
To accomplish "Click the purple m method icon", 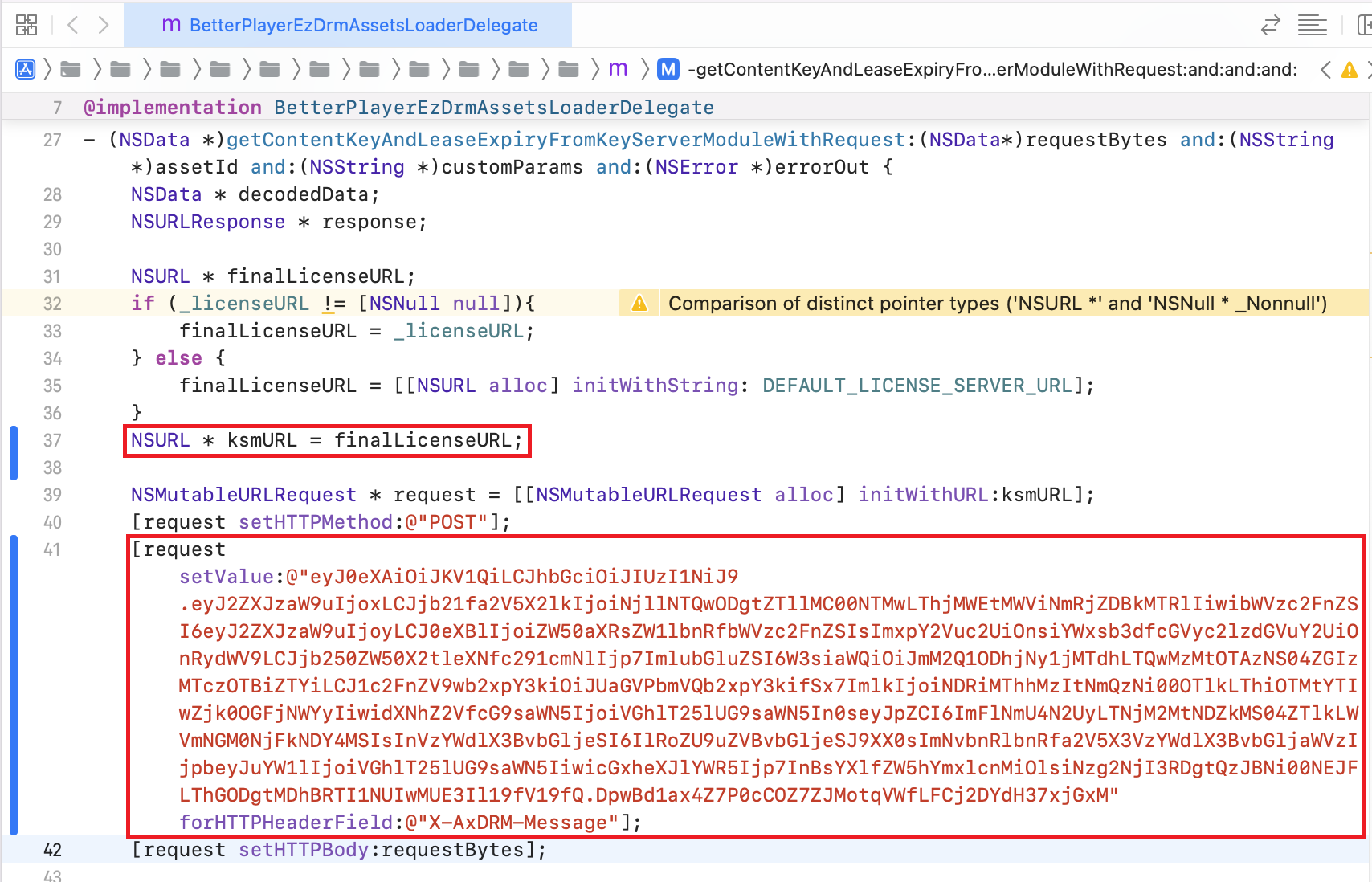I will point(618,69).
